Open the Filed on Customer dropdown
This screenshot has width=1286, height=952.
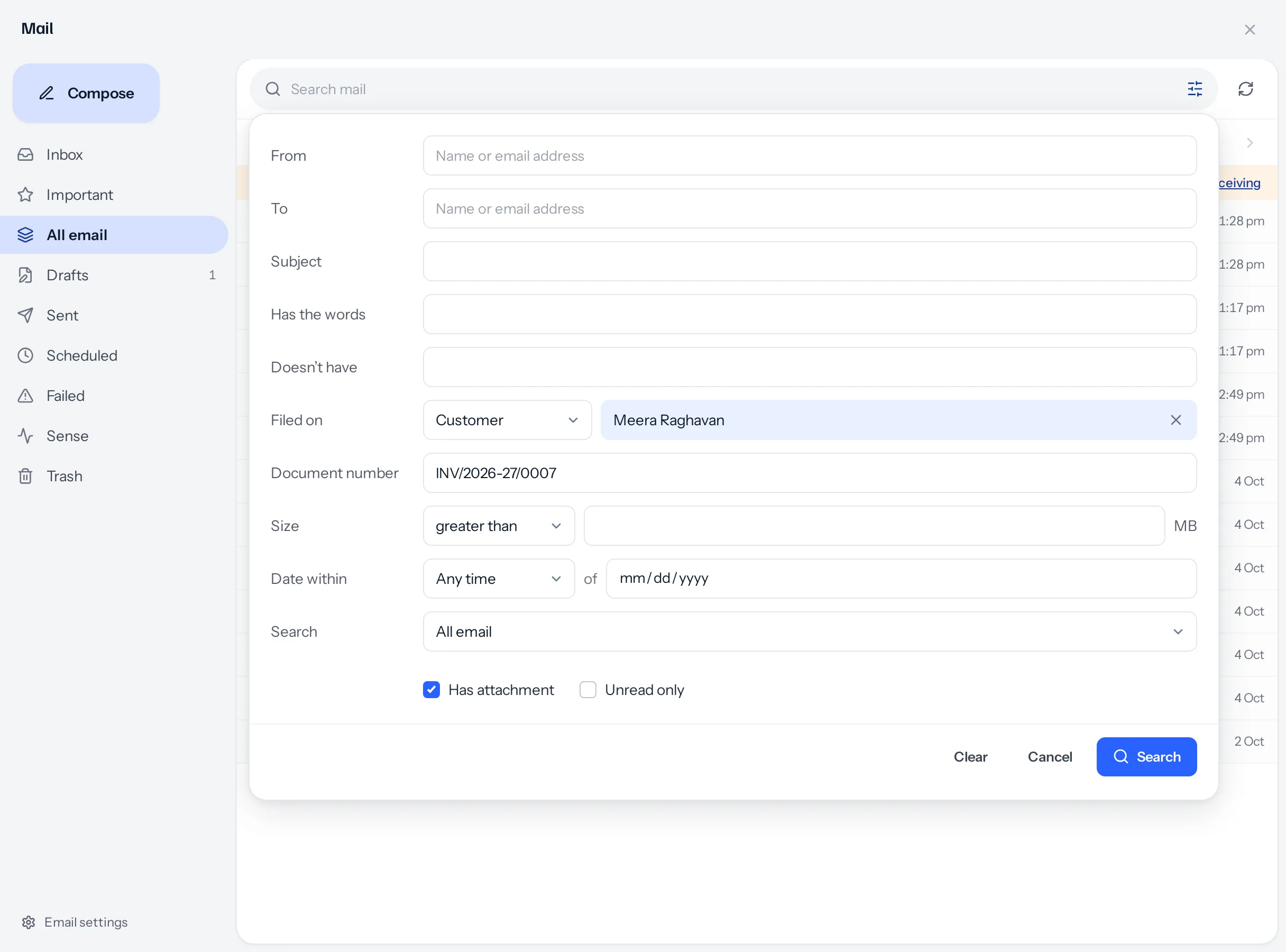(x=507, y=420)
